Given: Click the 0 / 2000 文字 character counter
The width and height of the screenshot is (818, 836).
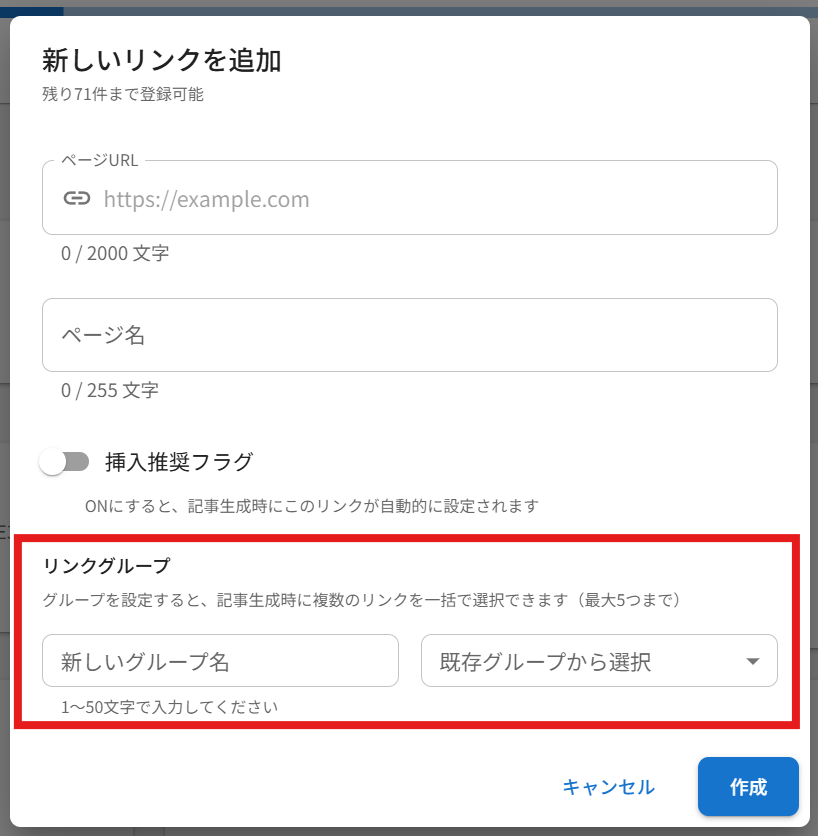Looking at the screenshot, I should (115, 254).
